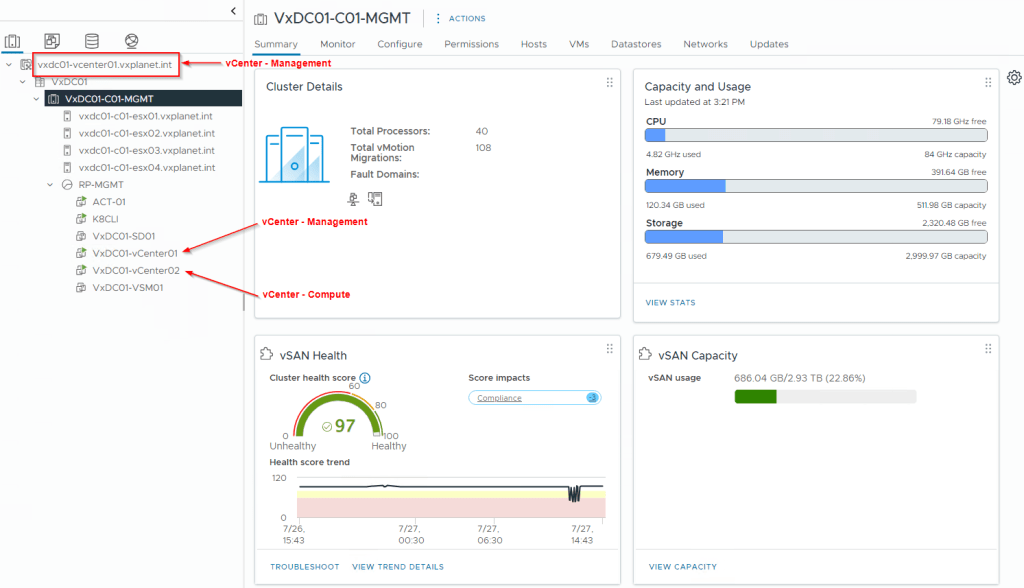Open the Hosts tab
Image resolution: width=1024 pixels, height=588 pixels.
(534, 44)
